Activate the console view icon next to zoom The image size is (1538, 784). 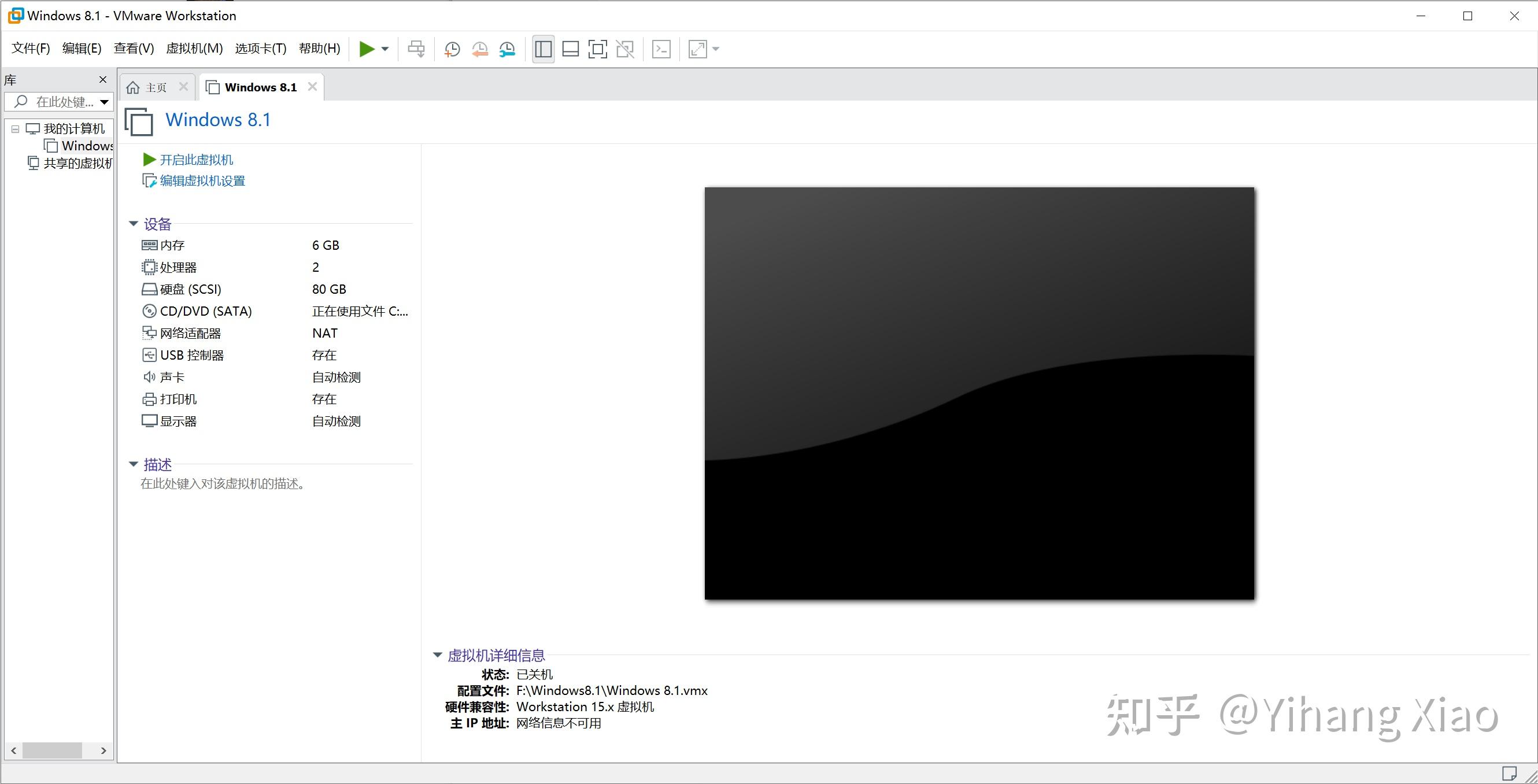(661, 49)
